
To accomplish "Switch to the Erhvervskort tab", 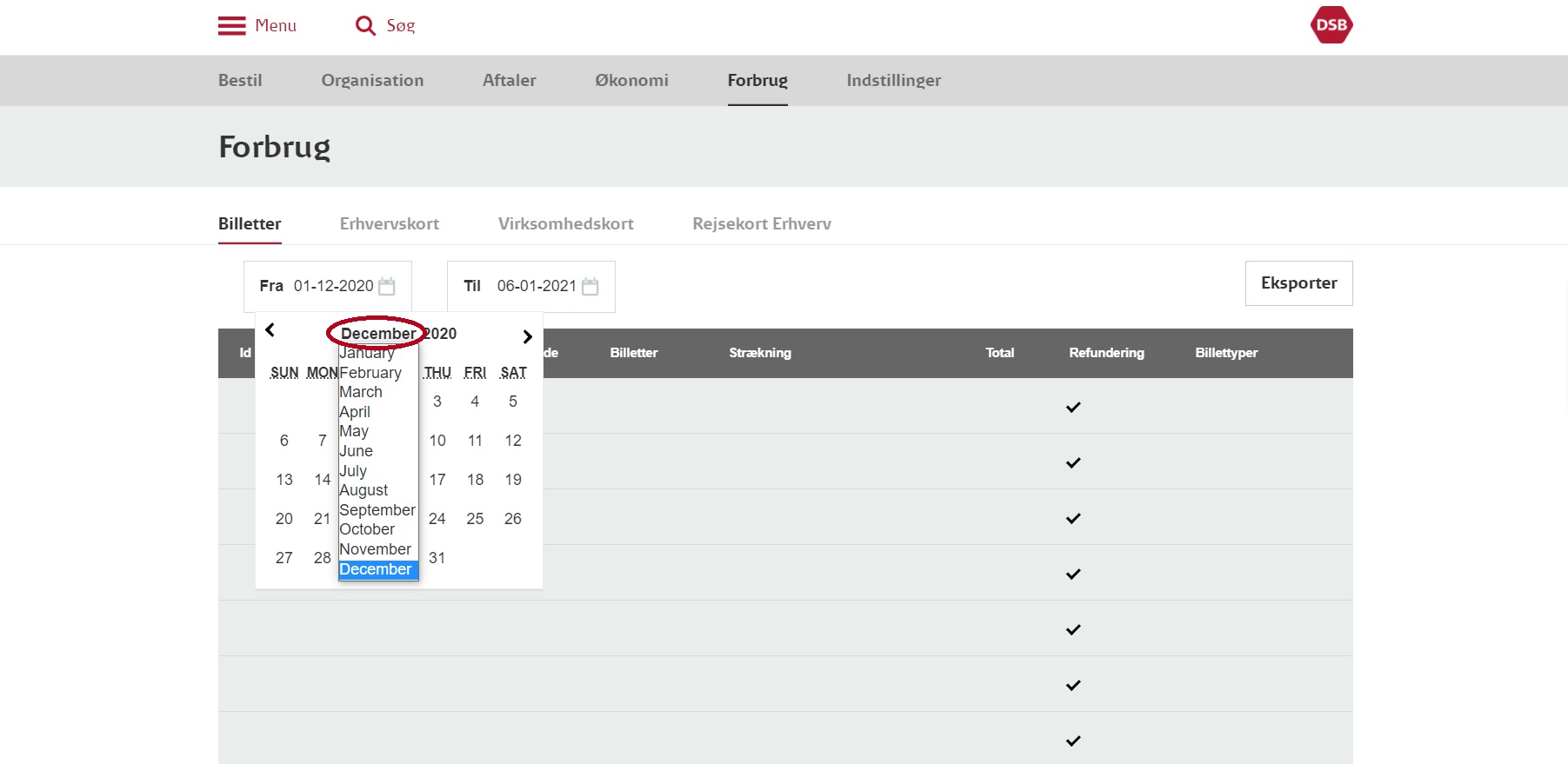I will click(389, 223).
